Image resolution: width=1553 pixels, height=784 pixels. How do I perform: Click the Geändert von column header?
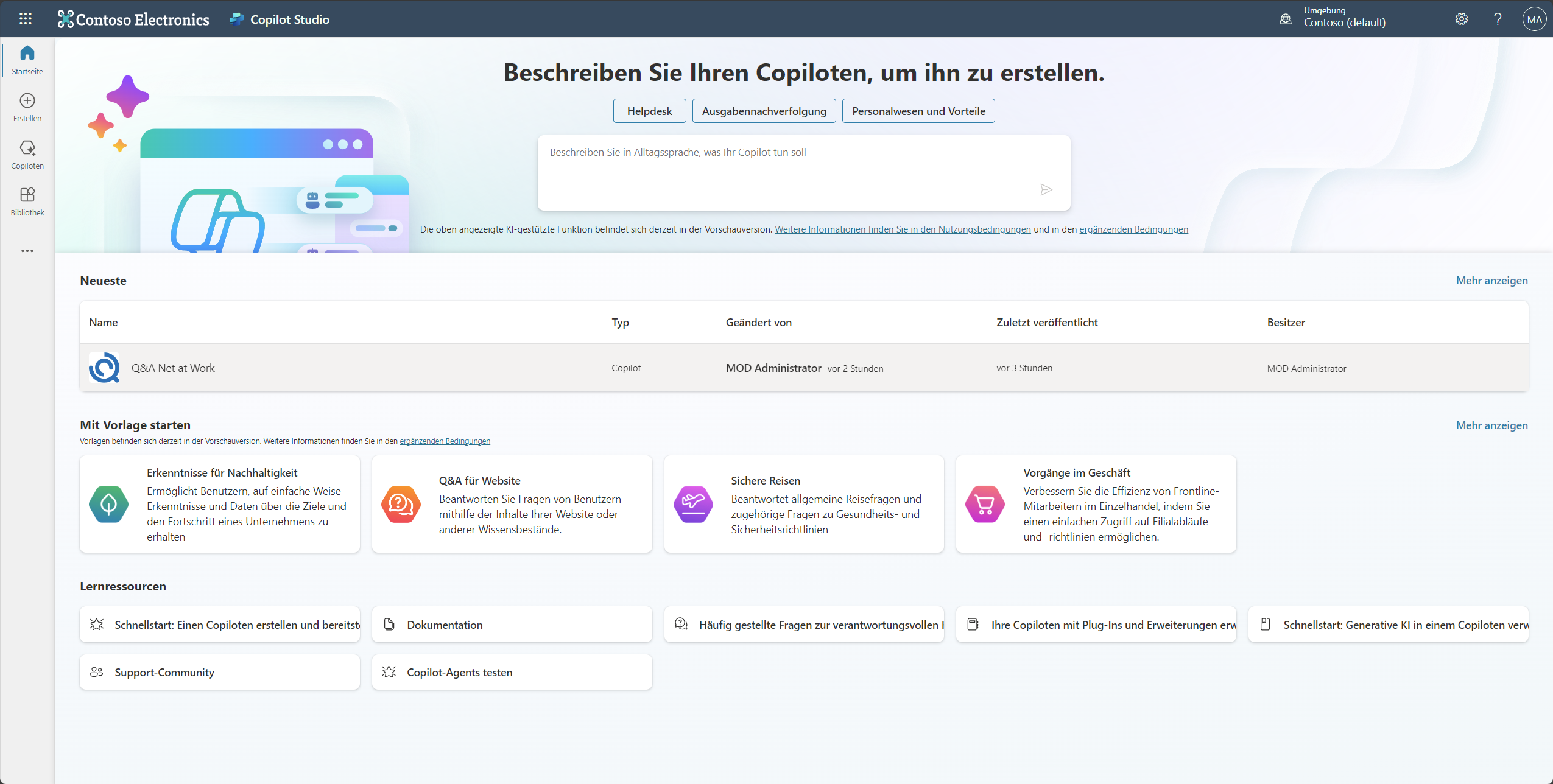[758, 323]
